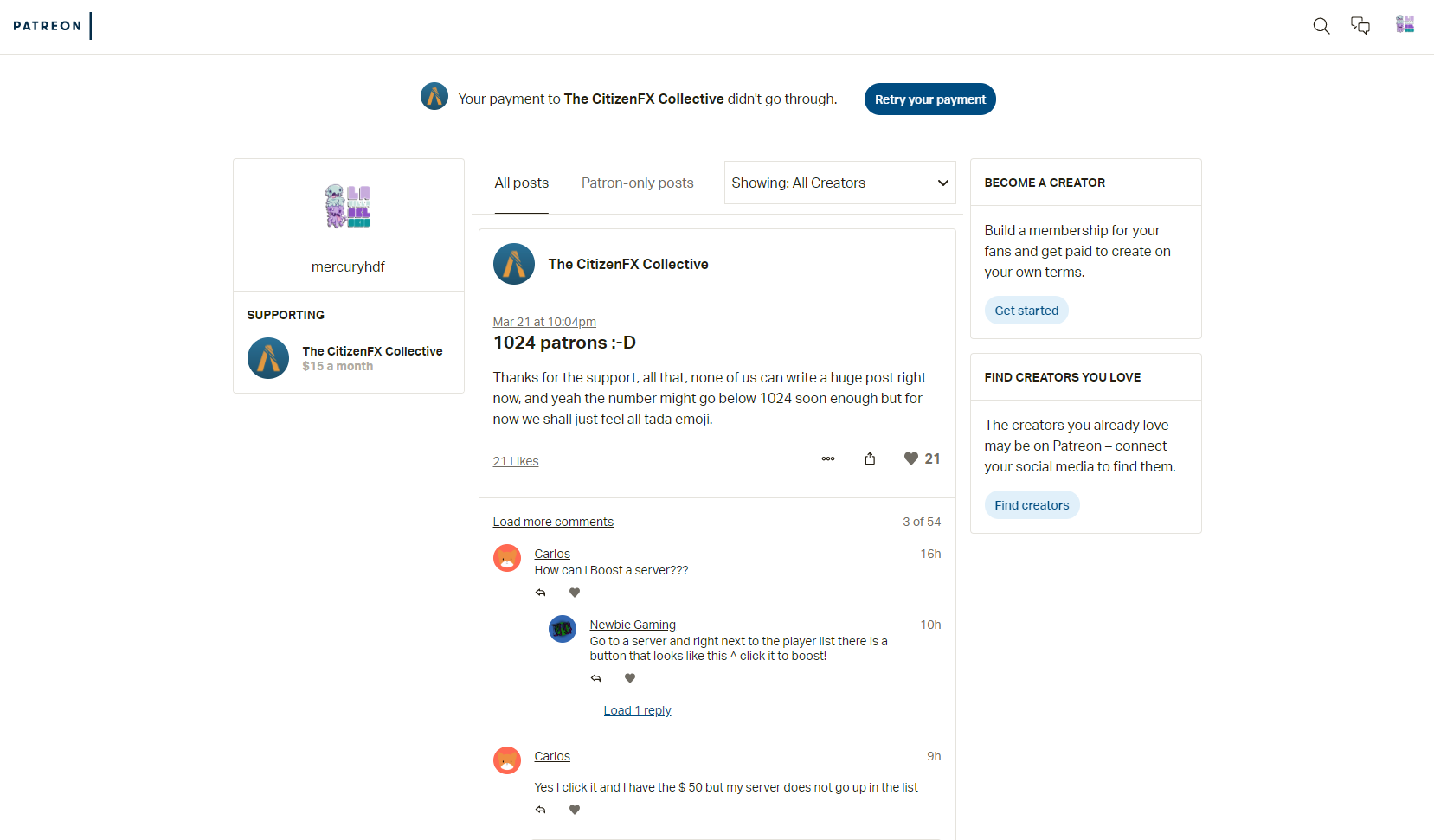This screenshot has height=840, width=1434.
Task: Like Newbie Gaming's comment
Action: point(630,678)
